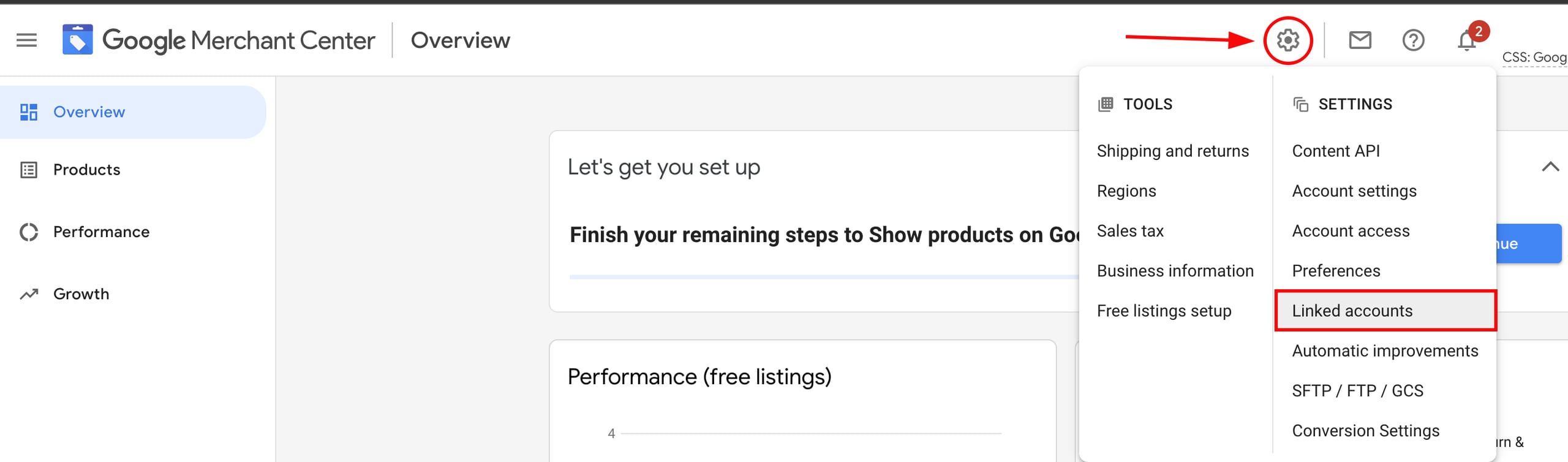Screen dimensions: 1568x462
Task: Click the blue Continue button
Action: [1528, 244]
